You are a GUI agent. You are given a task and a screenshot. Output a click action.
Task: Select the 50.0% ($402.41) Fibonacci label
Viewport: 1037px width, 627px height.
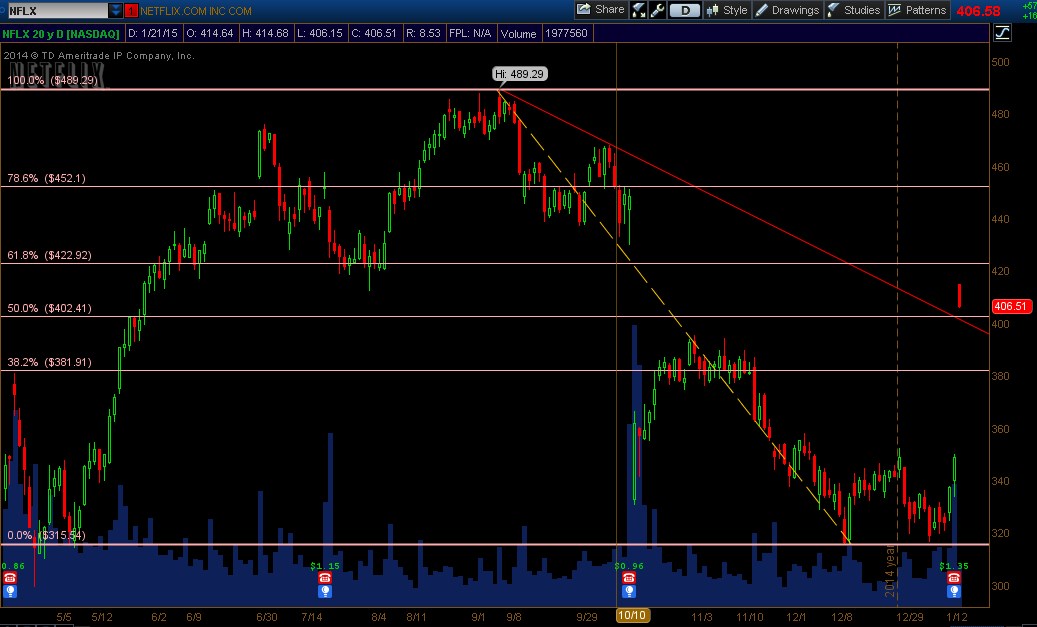click(49, 308)
